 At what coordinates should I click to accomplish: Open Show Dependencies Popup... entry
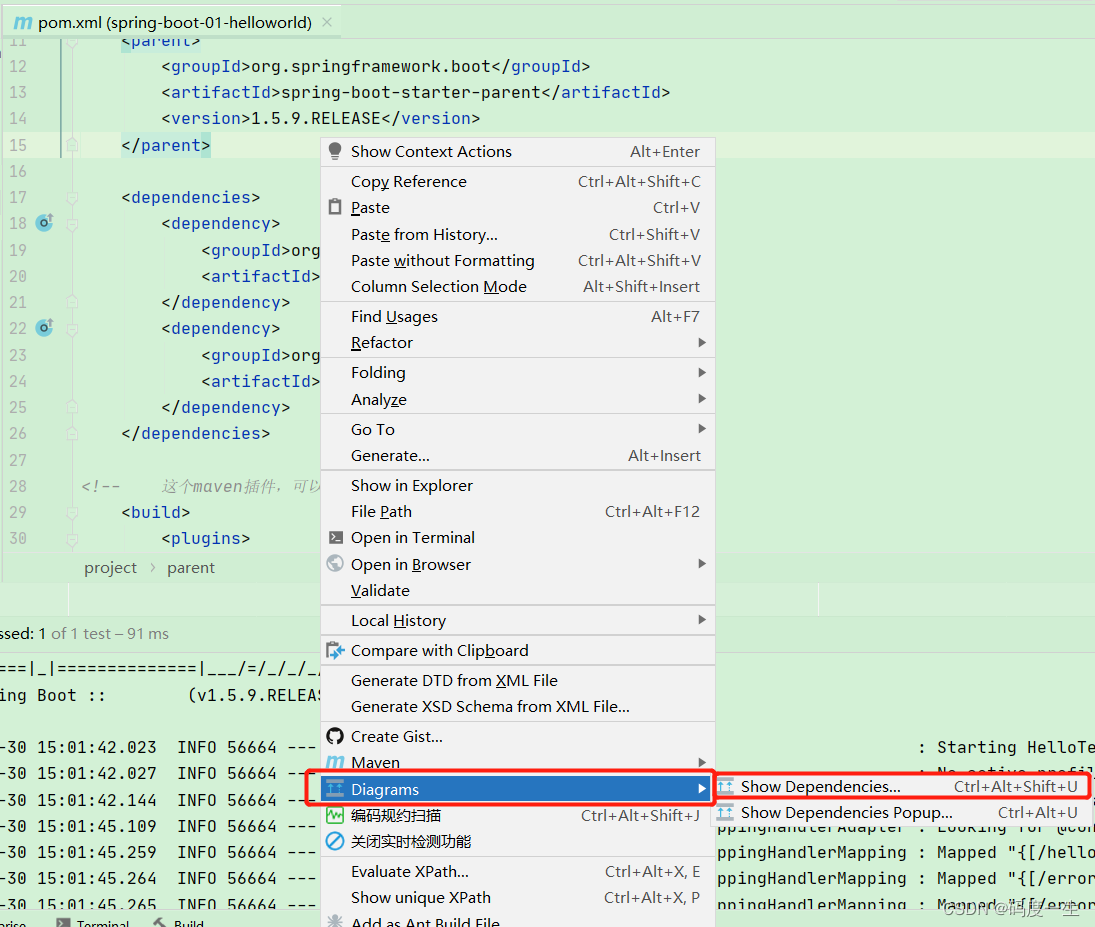pos(902,812)
